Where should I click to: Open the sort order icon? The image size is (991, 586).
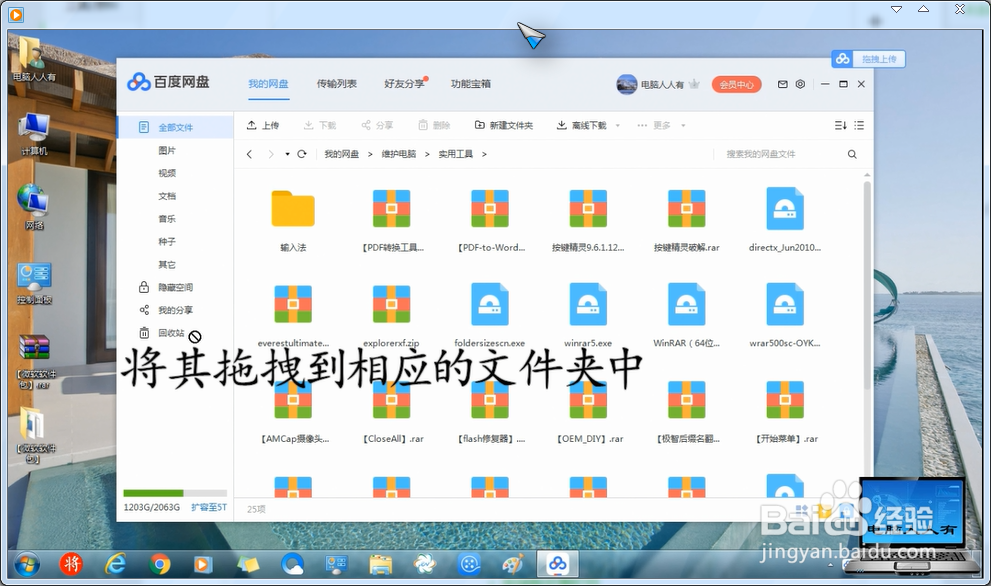(x=840, y=125)
